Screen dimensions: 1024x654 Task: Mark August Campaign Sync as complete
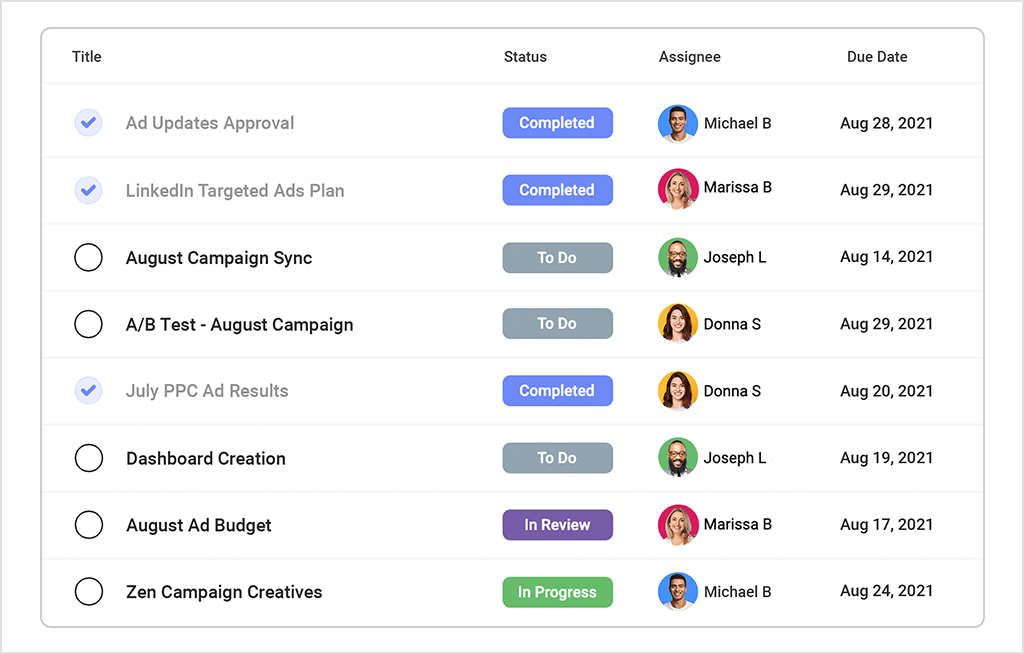[x=88, y=257]
